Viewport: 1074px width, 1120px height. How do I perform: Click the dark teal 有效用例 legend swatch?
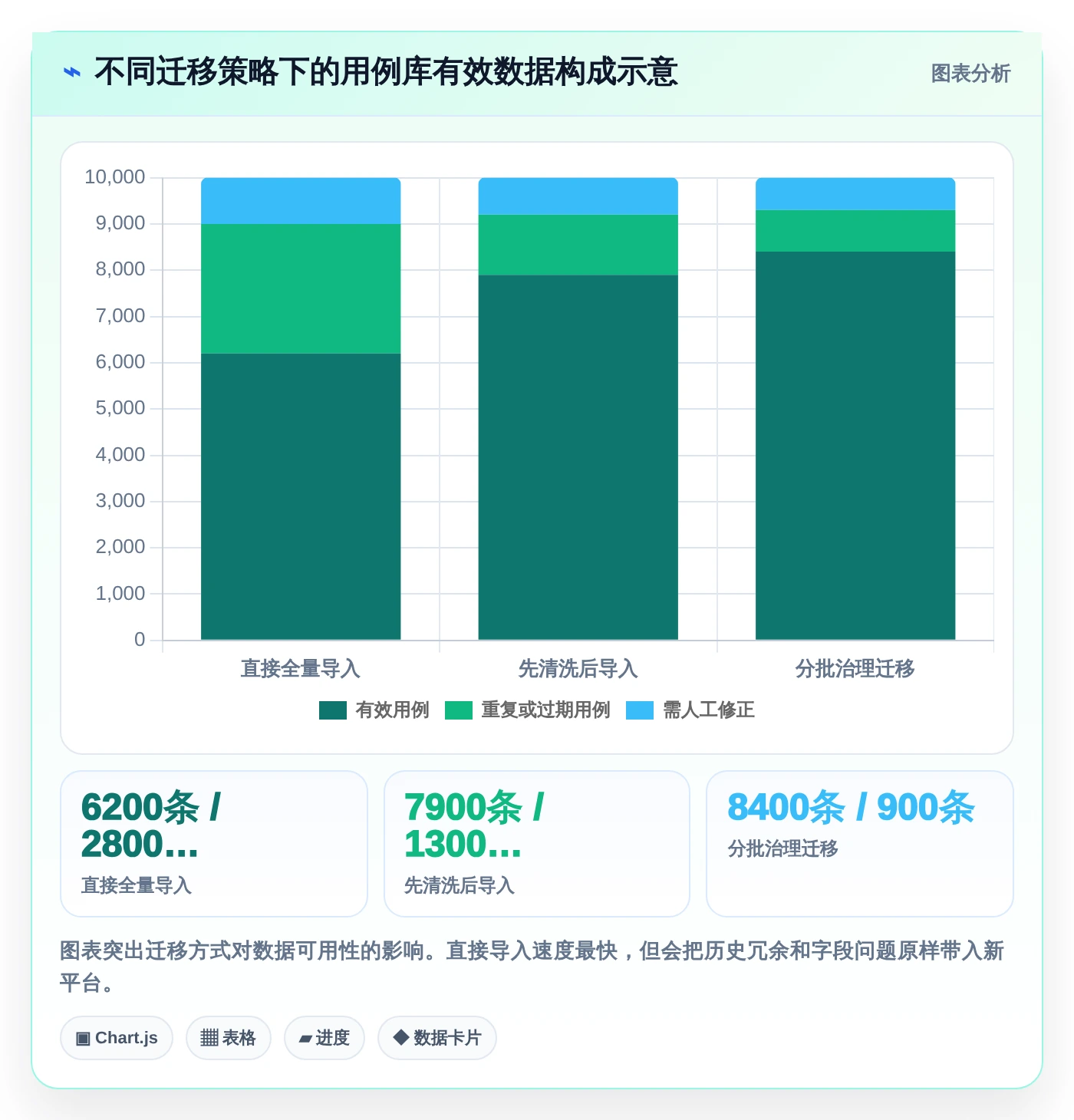pyautogui.click(x=333, y=710)
